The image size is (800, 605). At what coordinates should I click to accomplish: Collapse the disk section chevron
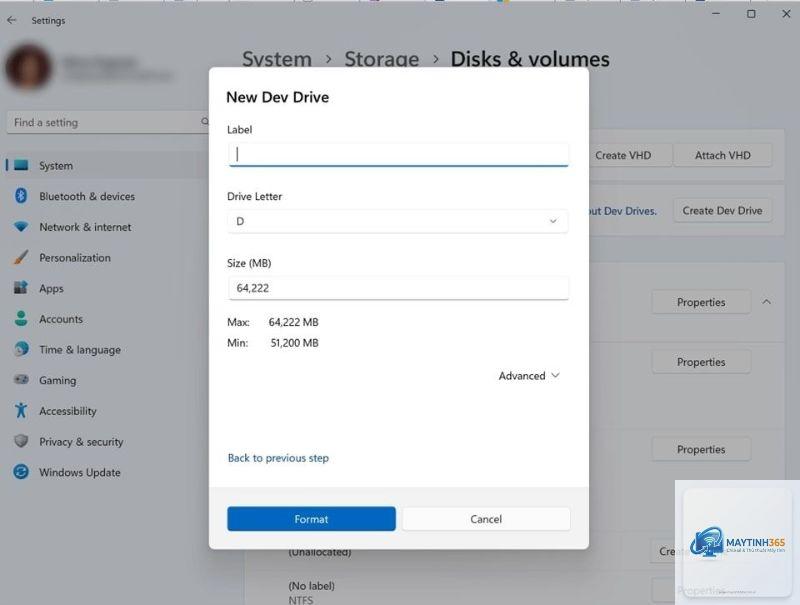(766, 302)
